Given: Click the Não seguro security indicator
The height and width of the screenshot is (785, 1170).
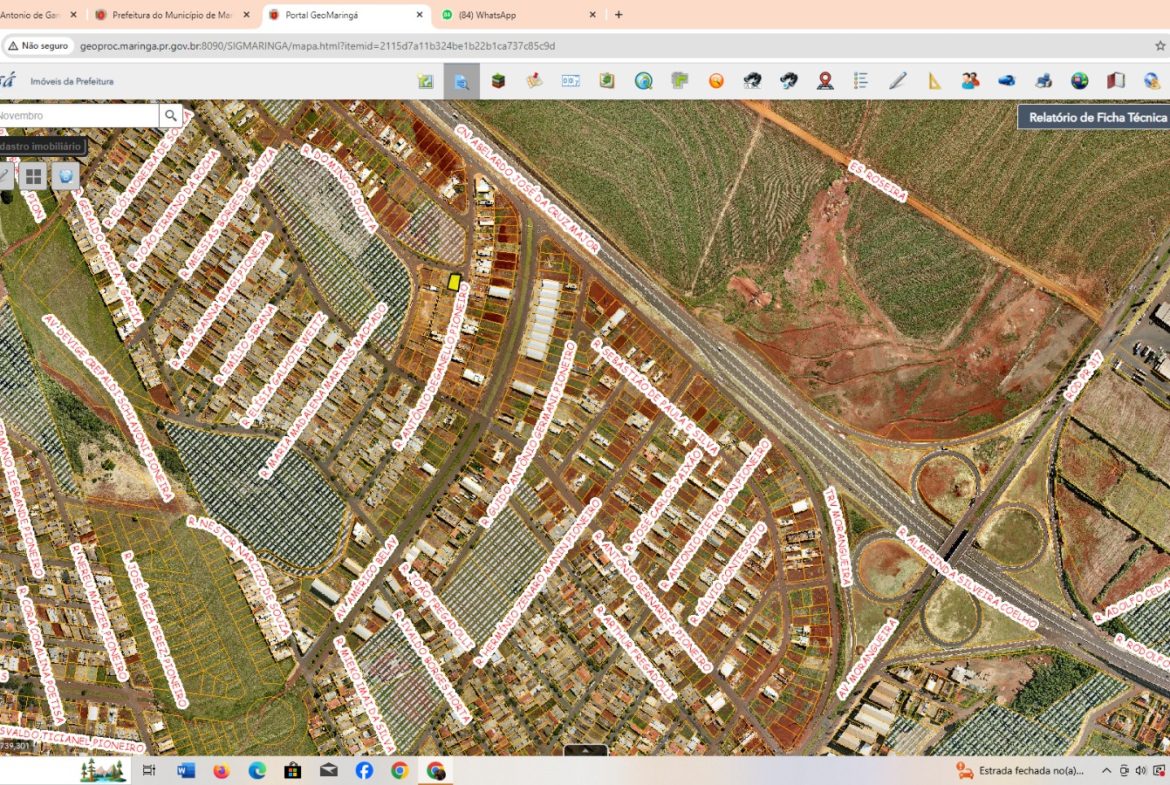Looking at the screenshot, I should (38, 46).
